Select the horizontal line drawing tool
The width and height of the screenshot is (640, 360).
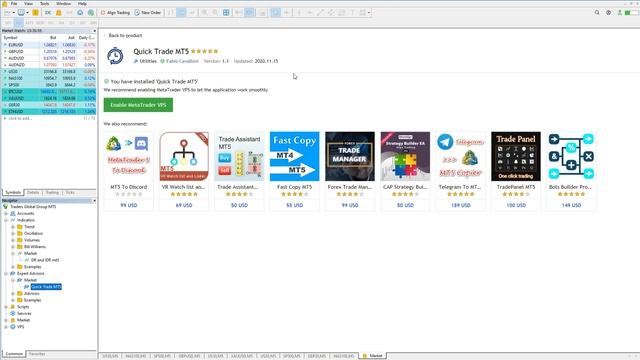tap(309, 13)
